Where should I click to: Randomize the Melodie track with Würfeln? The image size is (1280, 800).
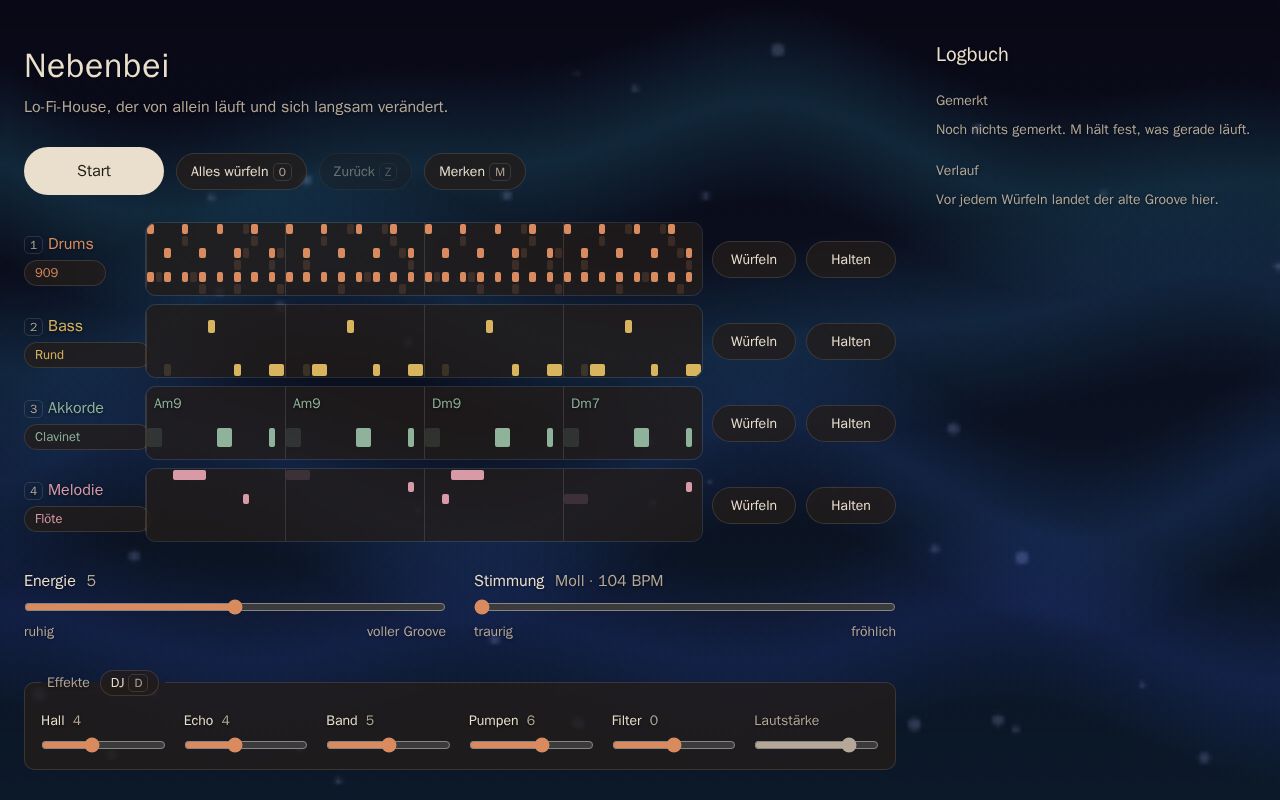(754, 505)
